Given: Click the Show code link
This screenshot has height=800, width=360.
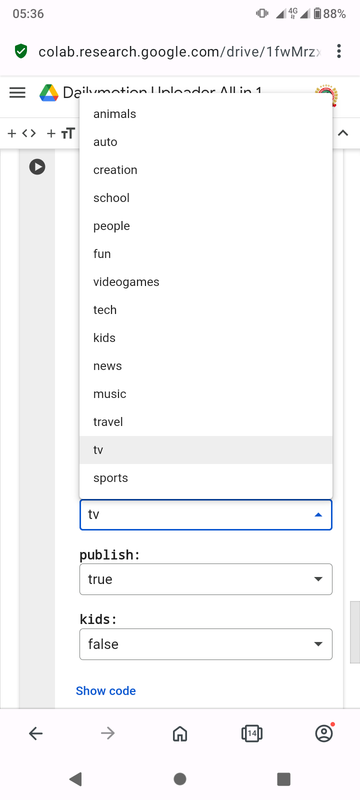Looking at the screenshot, I should (106, 691).
